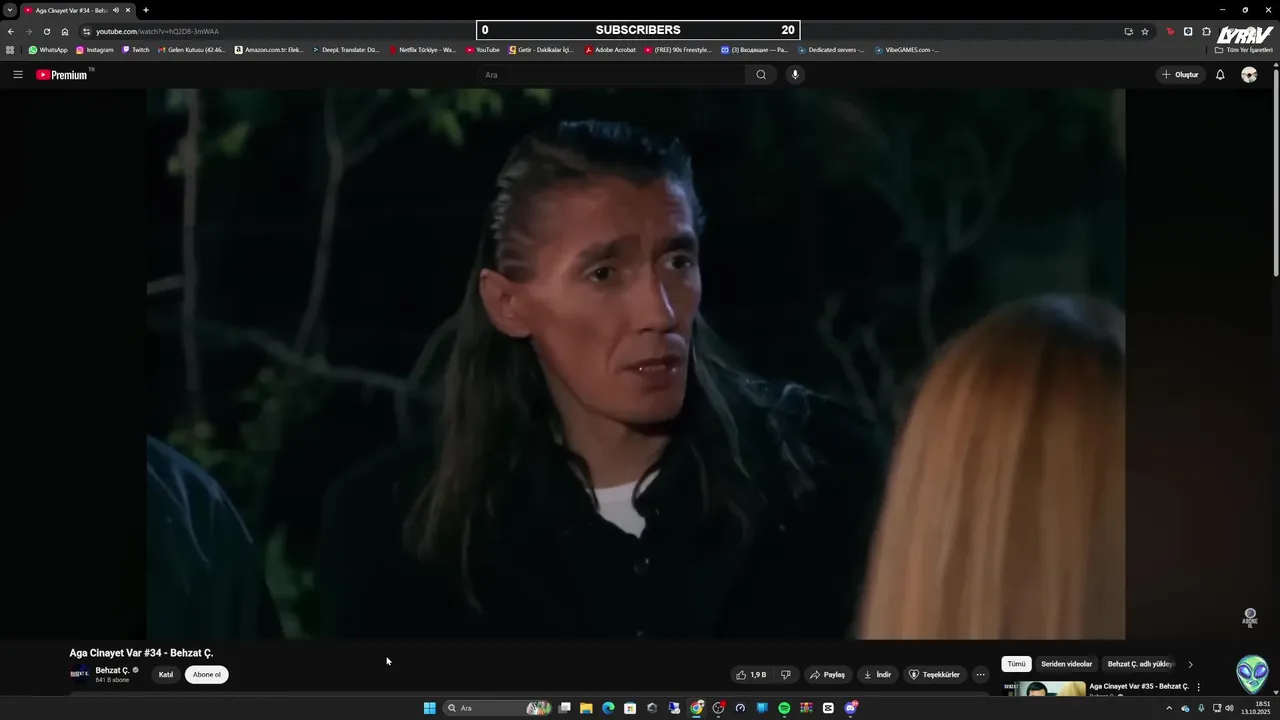Click the Windows taskbar search box
Screen dimensions: 1280x720
tap(498, 708)
